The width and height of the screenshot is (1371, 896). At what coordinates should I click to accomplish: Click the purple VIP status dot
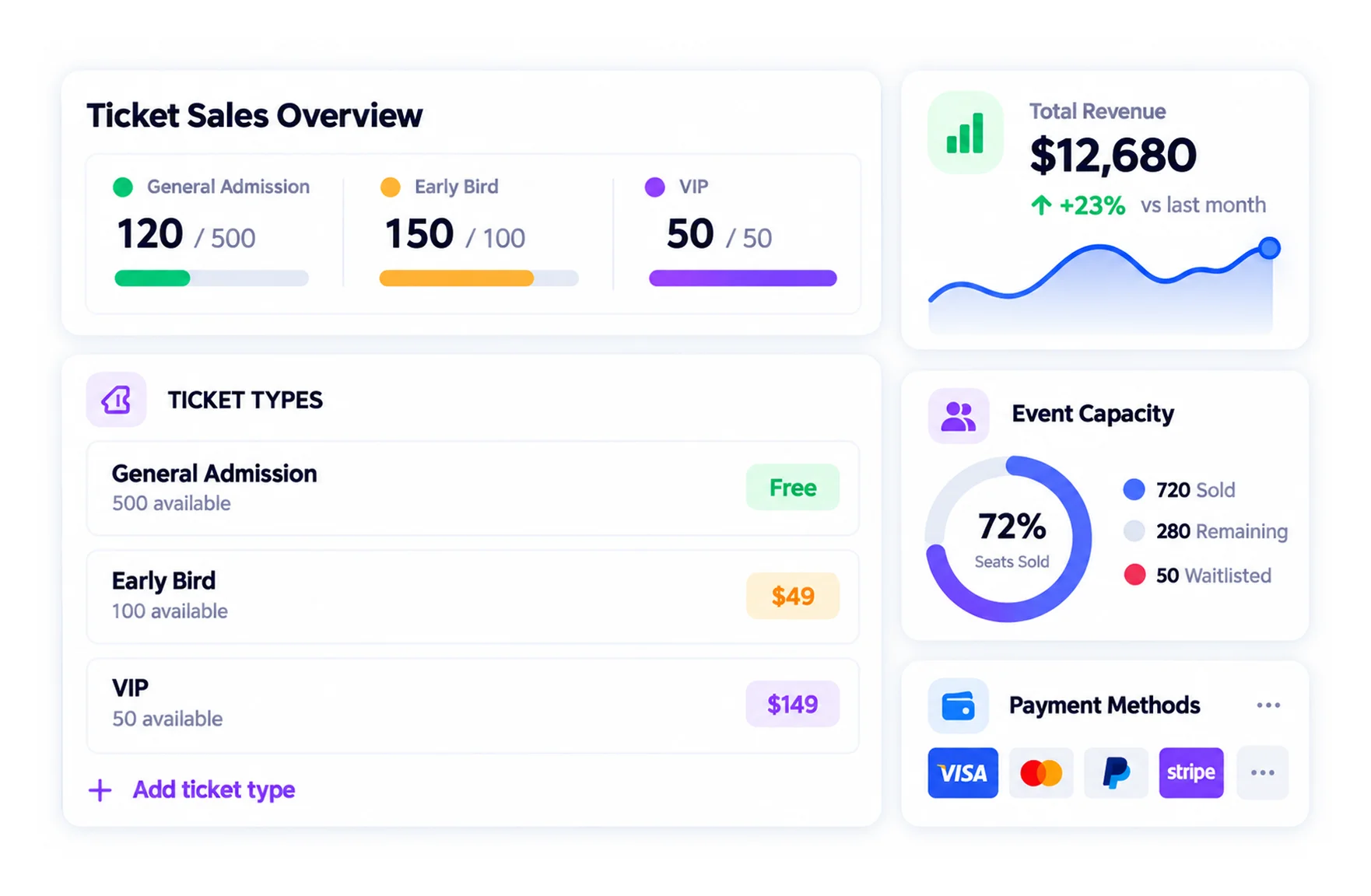click(655, 187)
